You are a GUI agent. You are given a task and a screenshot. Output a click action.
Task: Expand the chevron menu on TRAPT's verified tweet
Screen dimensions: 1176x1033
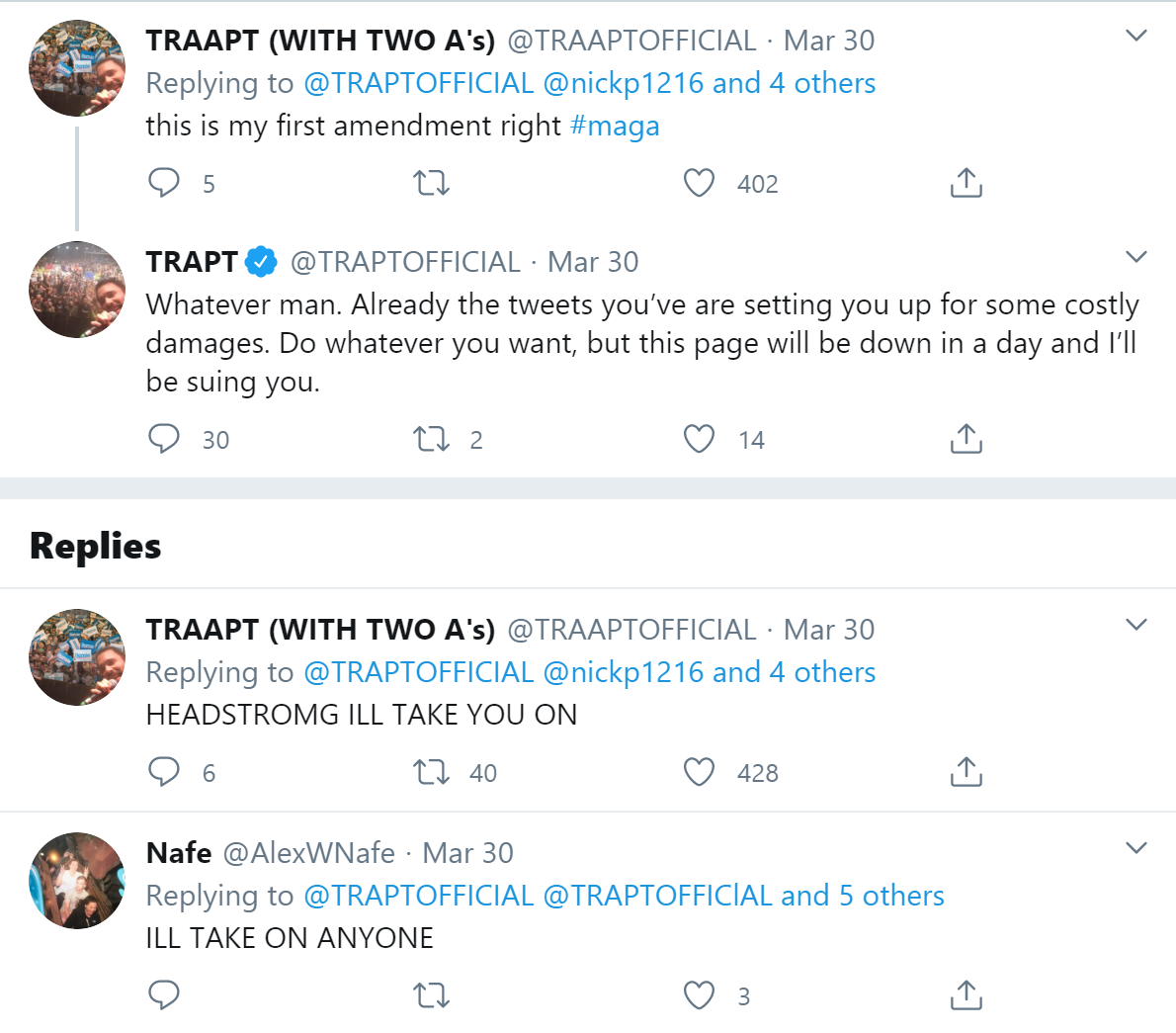click(x=1136, y=257)
